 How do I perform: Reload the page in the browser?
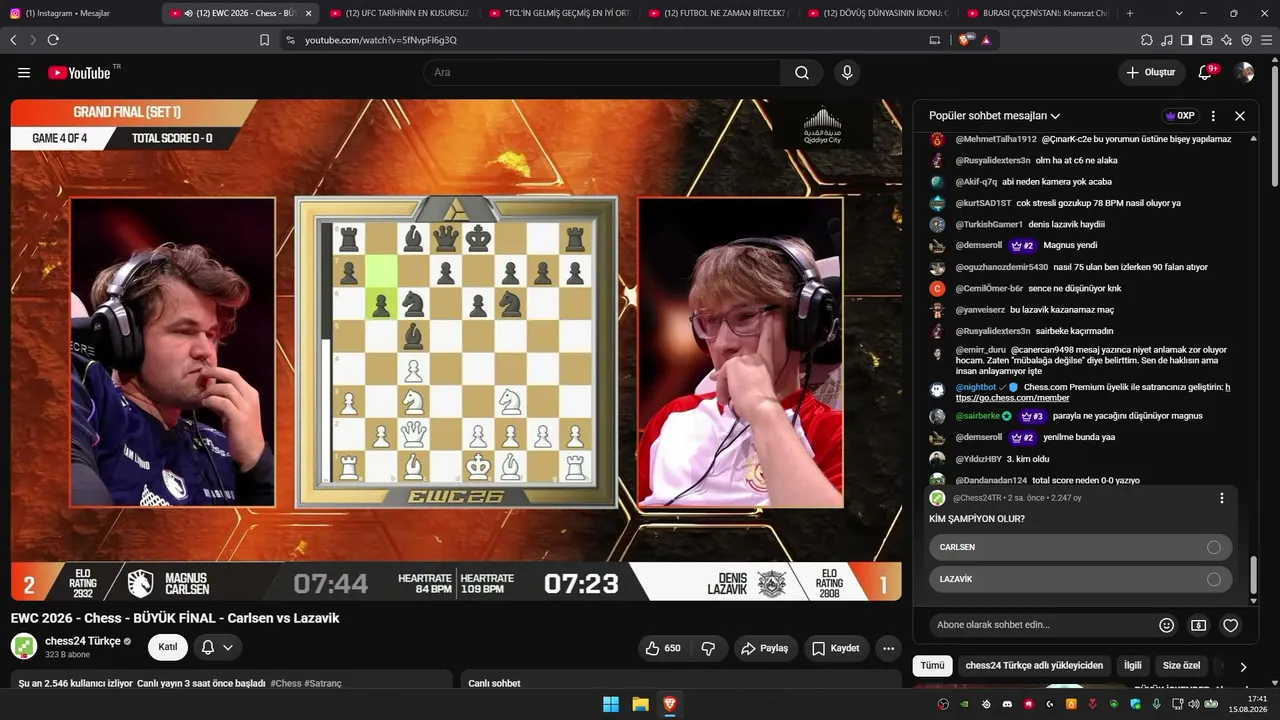click(53, 40)
